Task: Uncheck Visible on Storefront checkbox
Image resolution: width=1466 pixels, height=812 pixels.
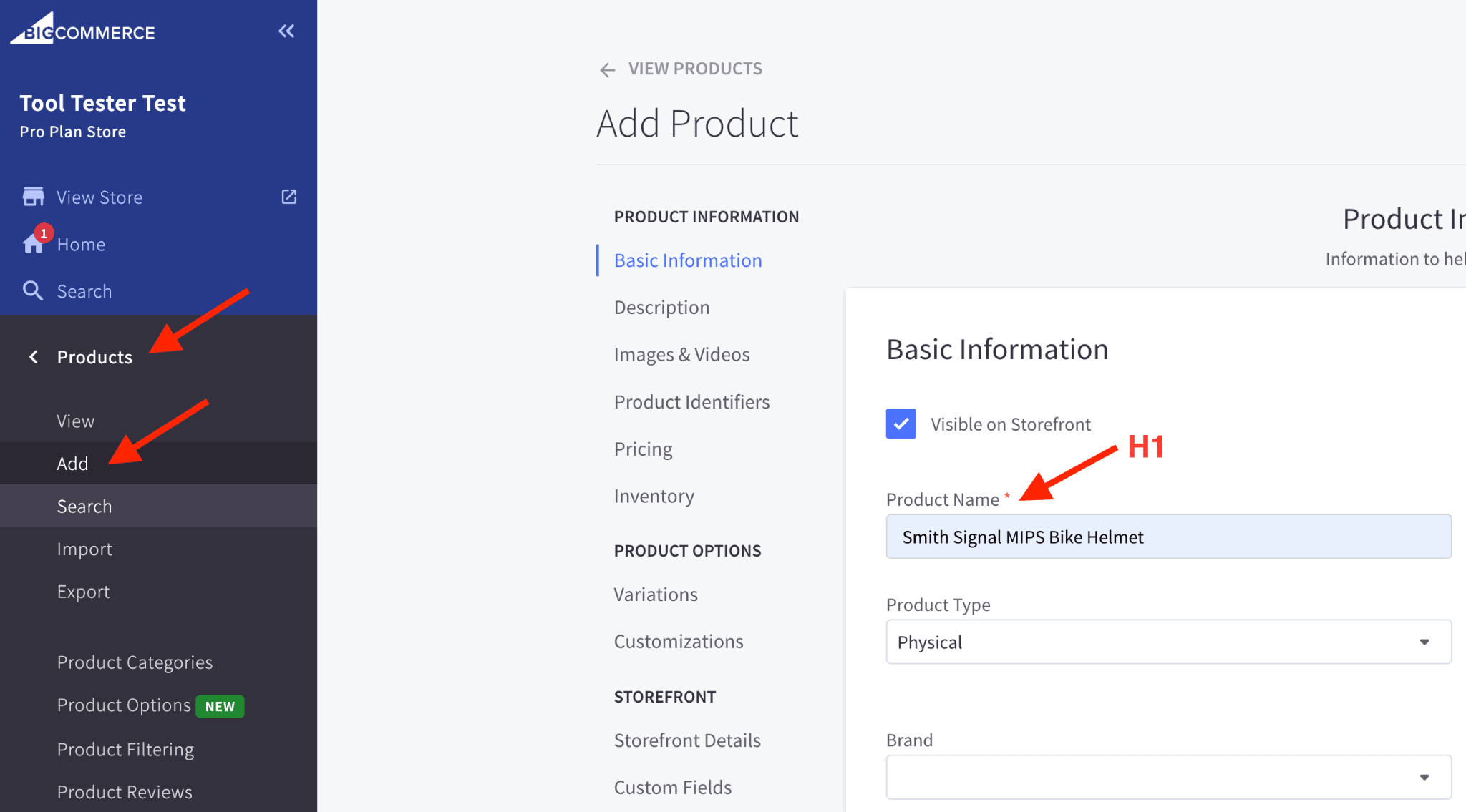Action: (901, 424)
